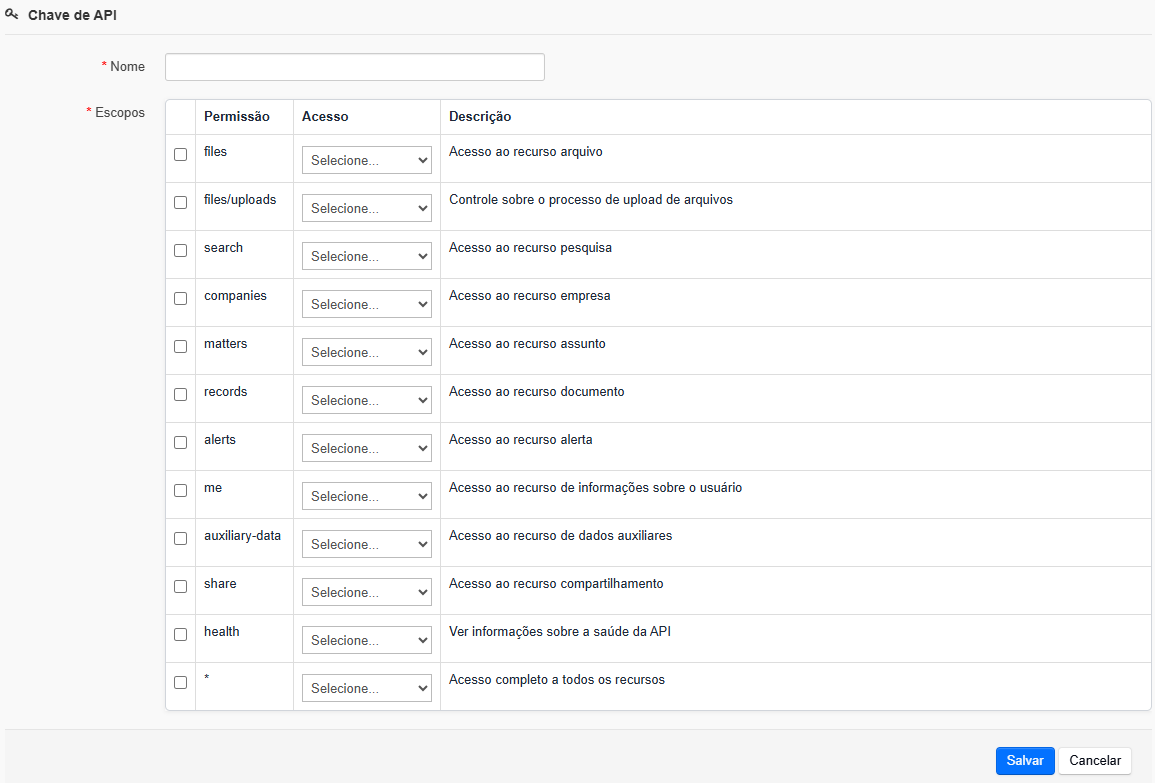Click 'Acesso completo a todos os recursos'
This screenshot has height=783, width=1155.
point(557,680)
